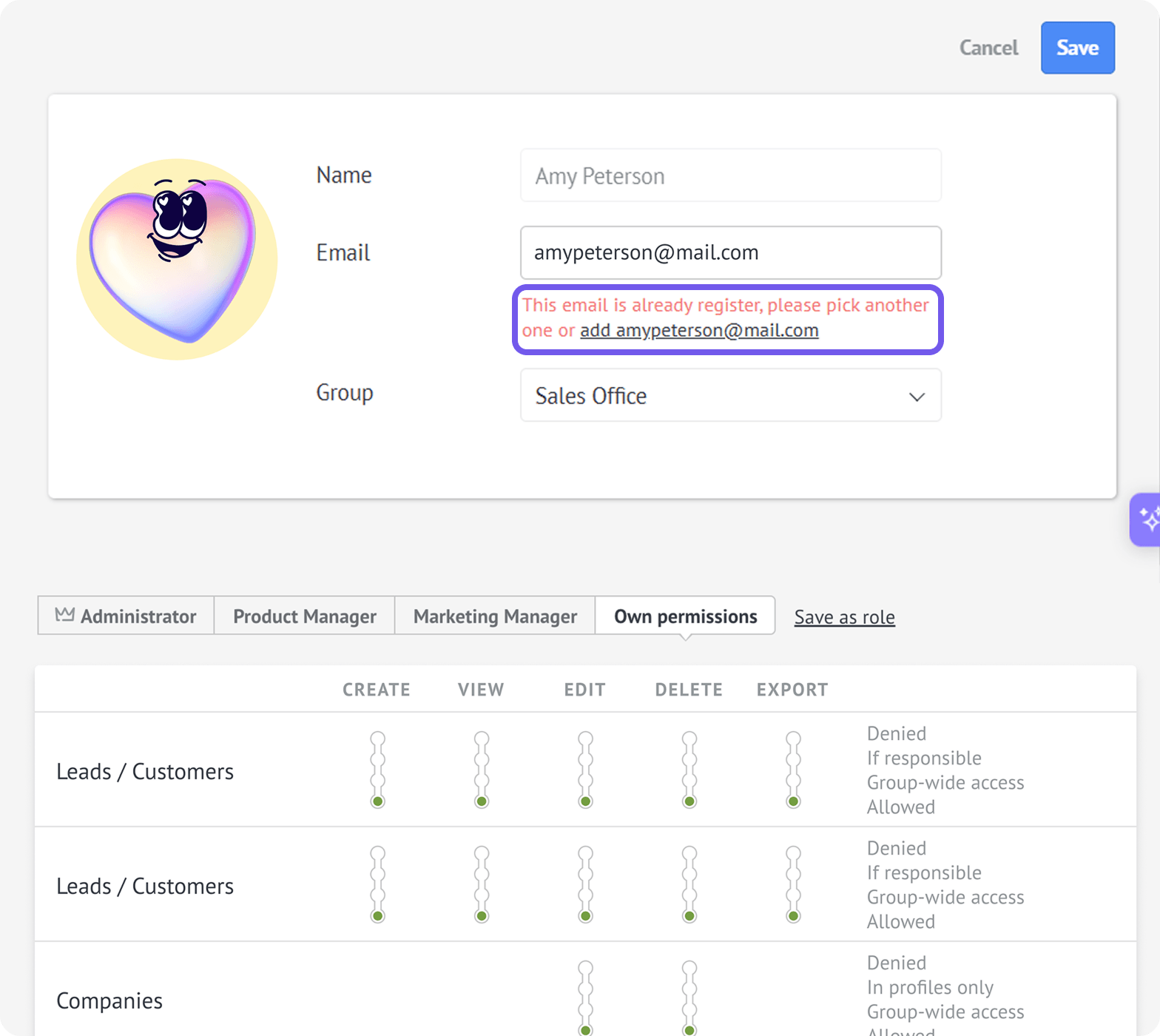
Task: Expand the Group dropdown chevron arrow
Action: pos(917,397)
